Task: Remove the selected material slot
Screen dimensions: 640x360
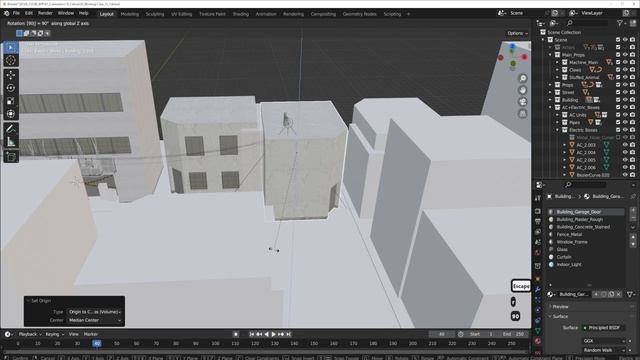Action: tap(633, 218)
